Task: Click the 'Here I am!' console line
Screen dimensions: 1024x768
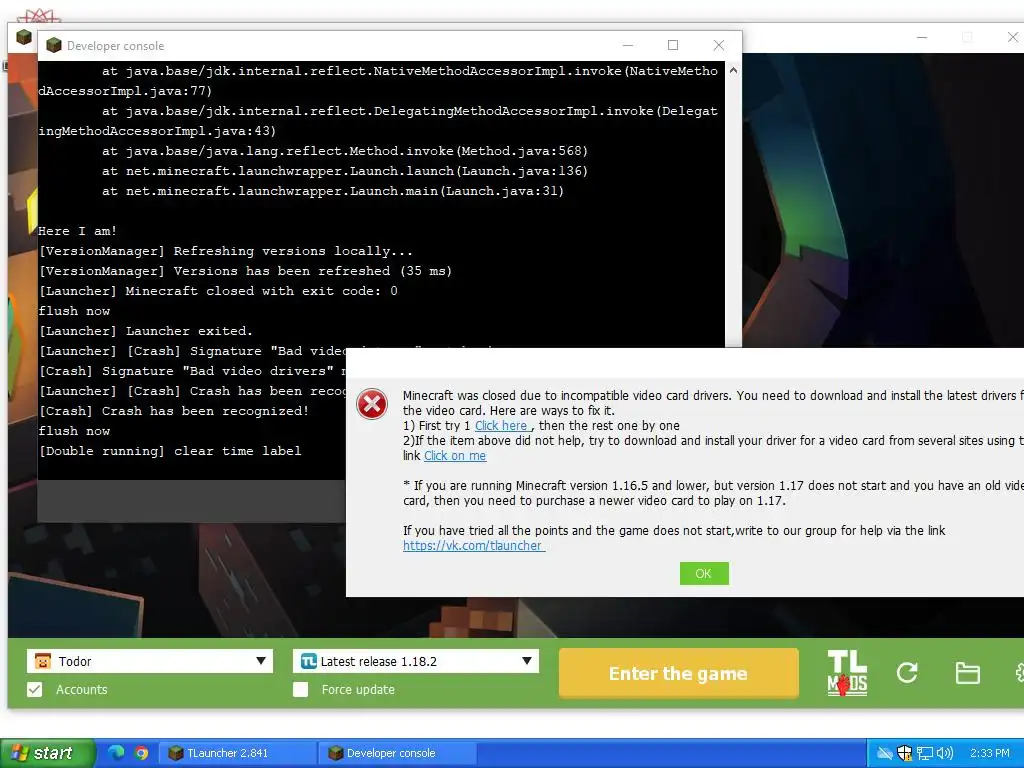Action: pos(78,231)
